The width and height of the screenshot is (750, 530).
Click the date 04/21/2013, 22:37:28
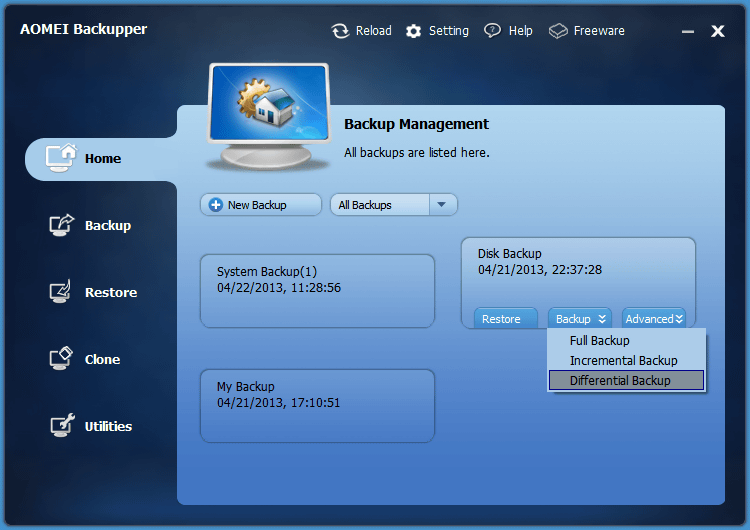pyautogui.click(x=540, y=270)
